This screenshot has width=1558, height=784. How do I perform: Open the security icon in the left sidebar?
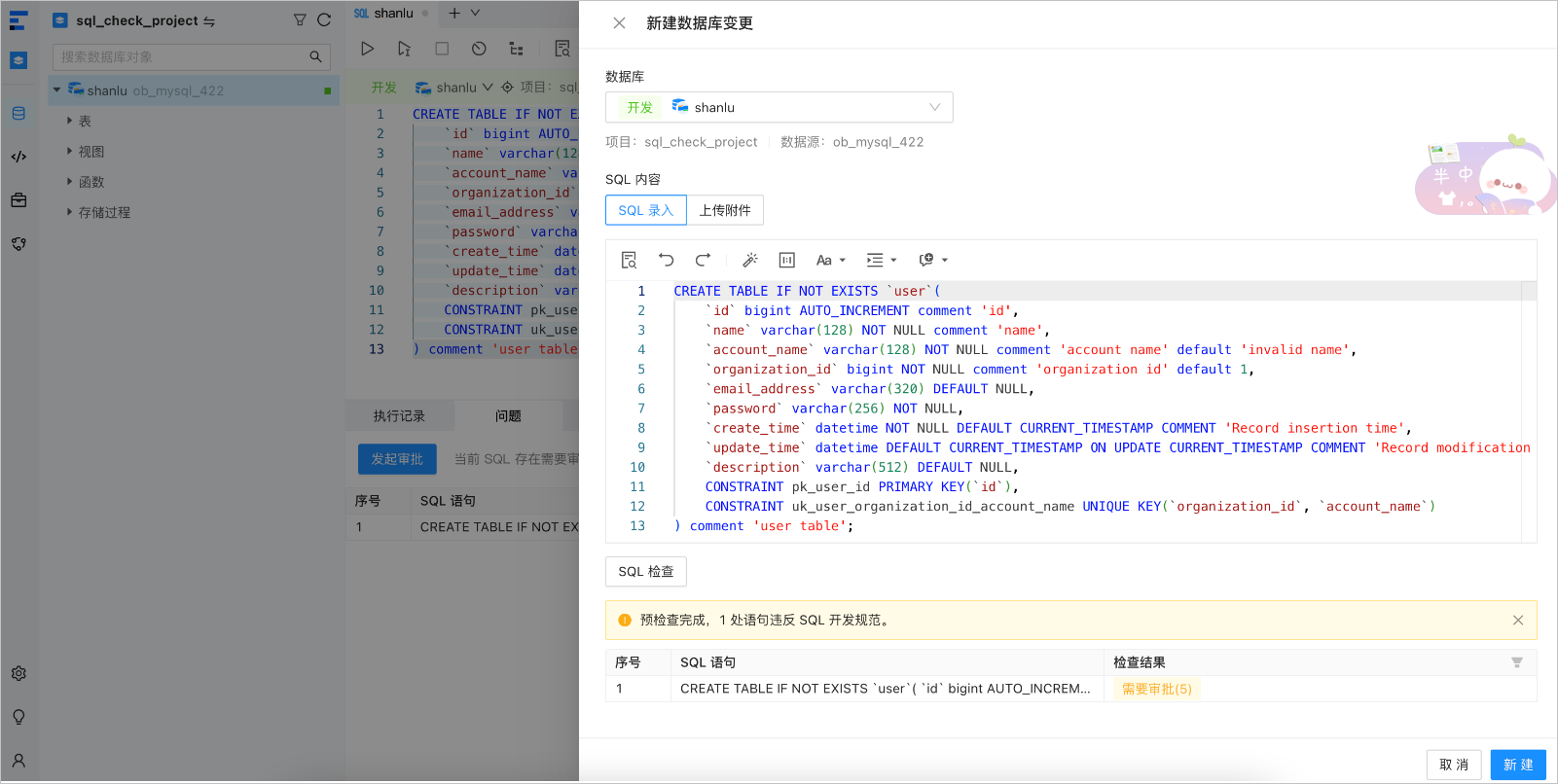(18, 244)
